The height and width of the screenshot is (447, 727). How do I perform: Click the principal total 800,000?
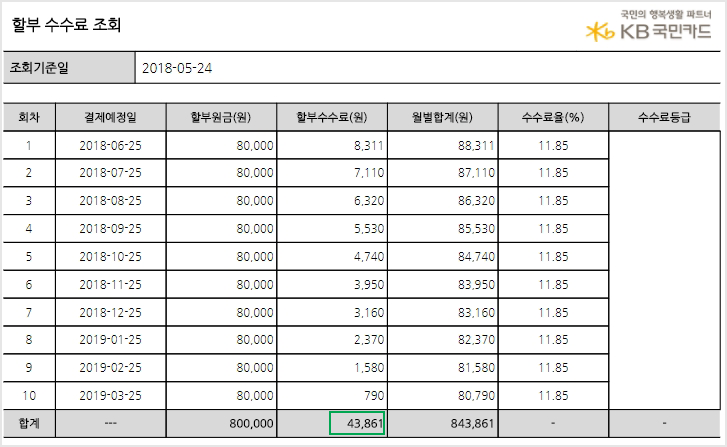click(251, 423)
